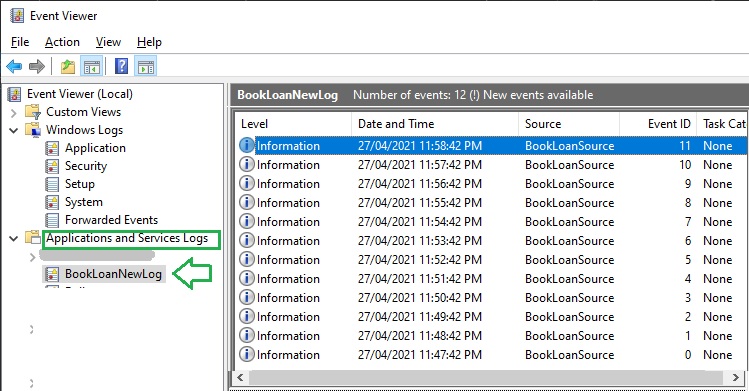Click the Windows Logs folder icon
The image size is (749, 391).
[x=33, y=130]
